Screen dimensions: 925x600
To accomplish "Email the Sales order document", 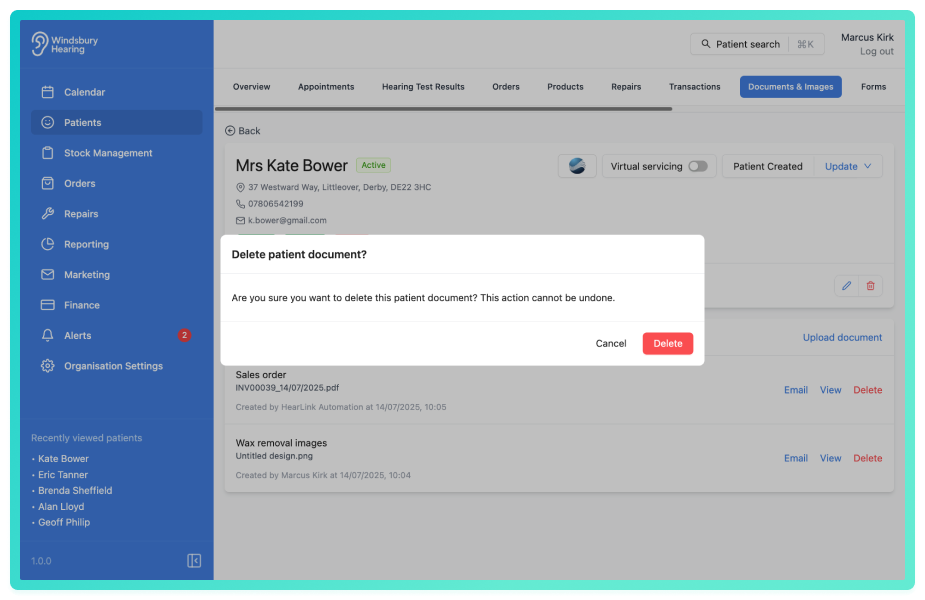I will tap(796, 390).
